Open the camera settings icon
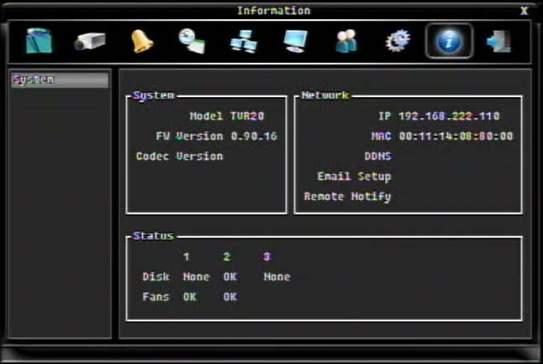This screenshot has height=364, width=543. tap(90, 41)
